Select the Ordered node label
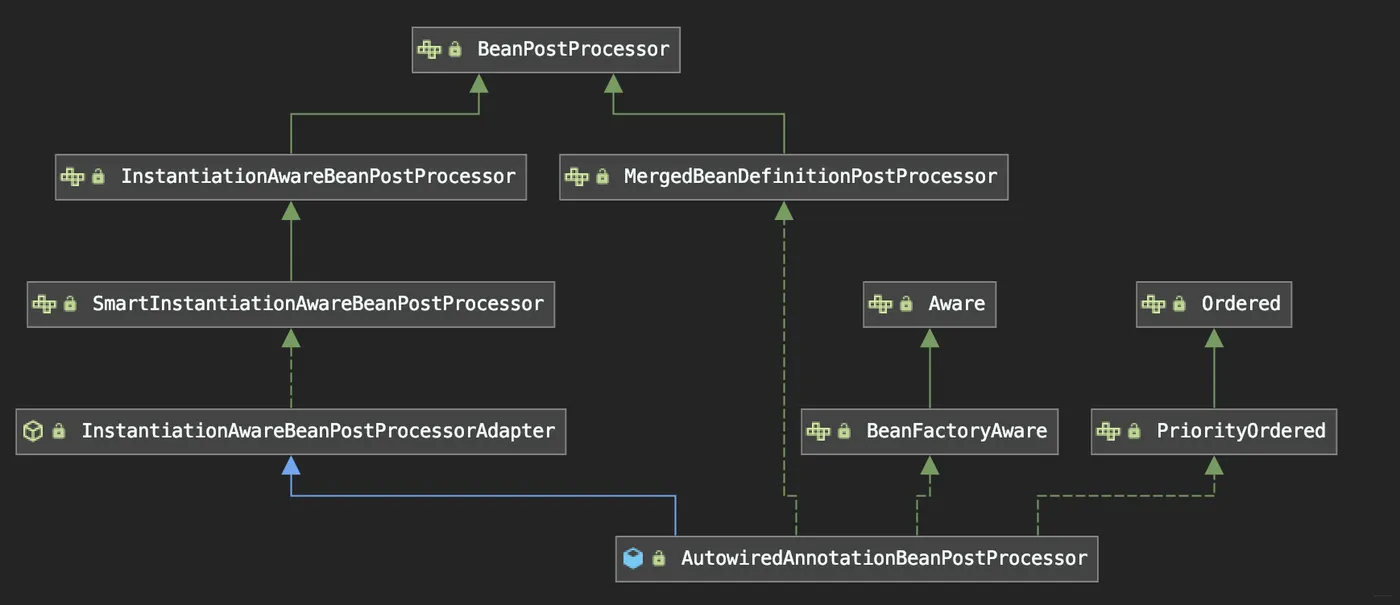Viewport: 1400px width, 605px height. coord(1240,304)
